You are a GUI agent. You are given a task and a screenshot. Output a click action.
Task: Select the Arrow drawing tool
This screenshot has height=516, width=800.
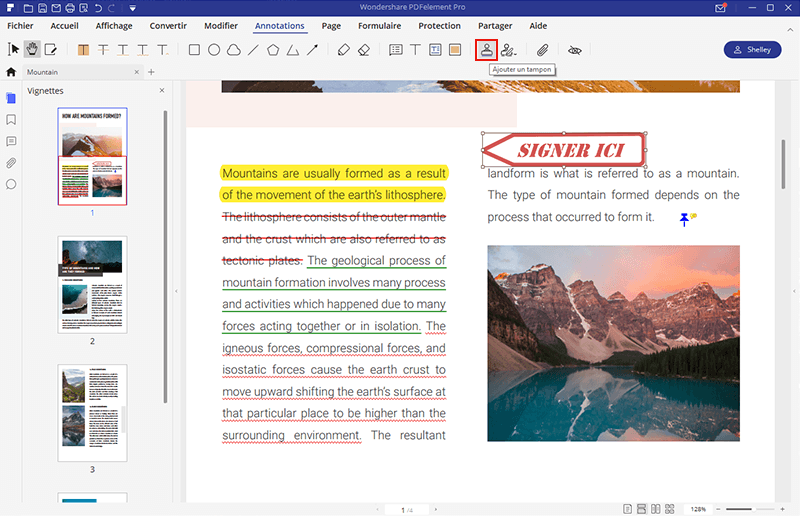(312, 50)
